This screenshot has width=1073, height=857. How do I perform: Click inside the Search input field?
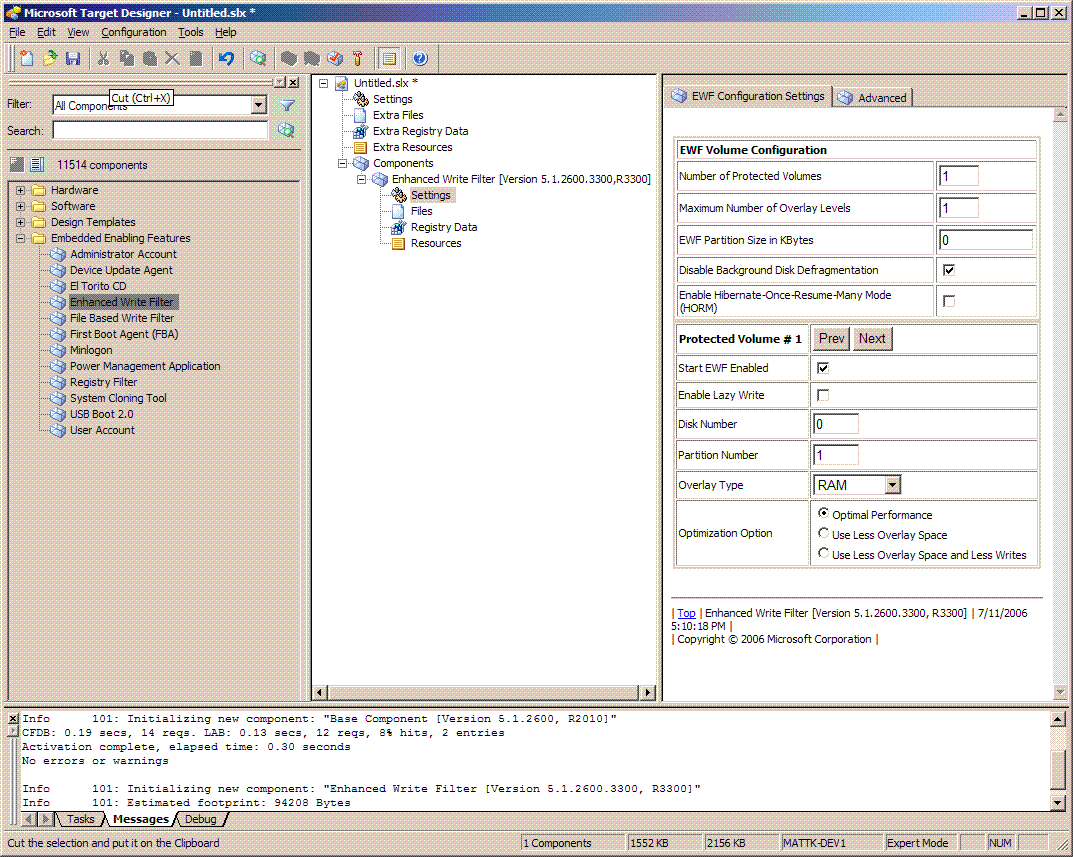160,130
